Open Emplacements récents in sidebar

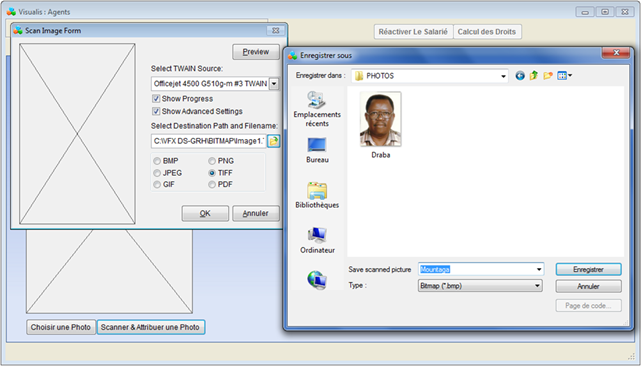pos(317,109)
